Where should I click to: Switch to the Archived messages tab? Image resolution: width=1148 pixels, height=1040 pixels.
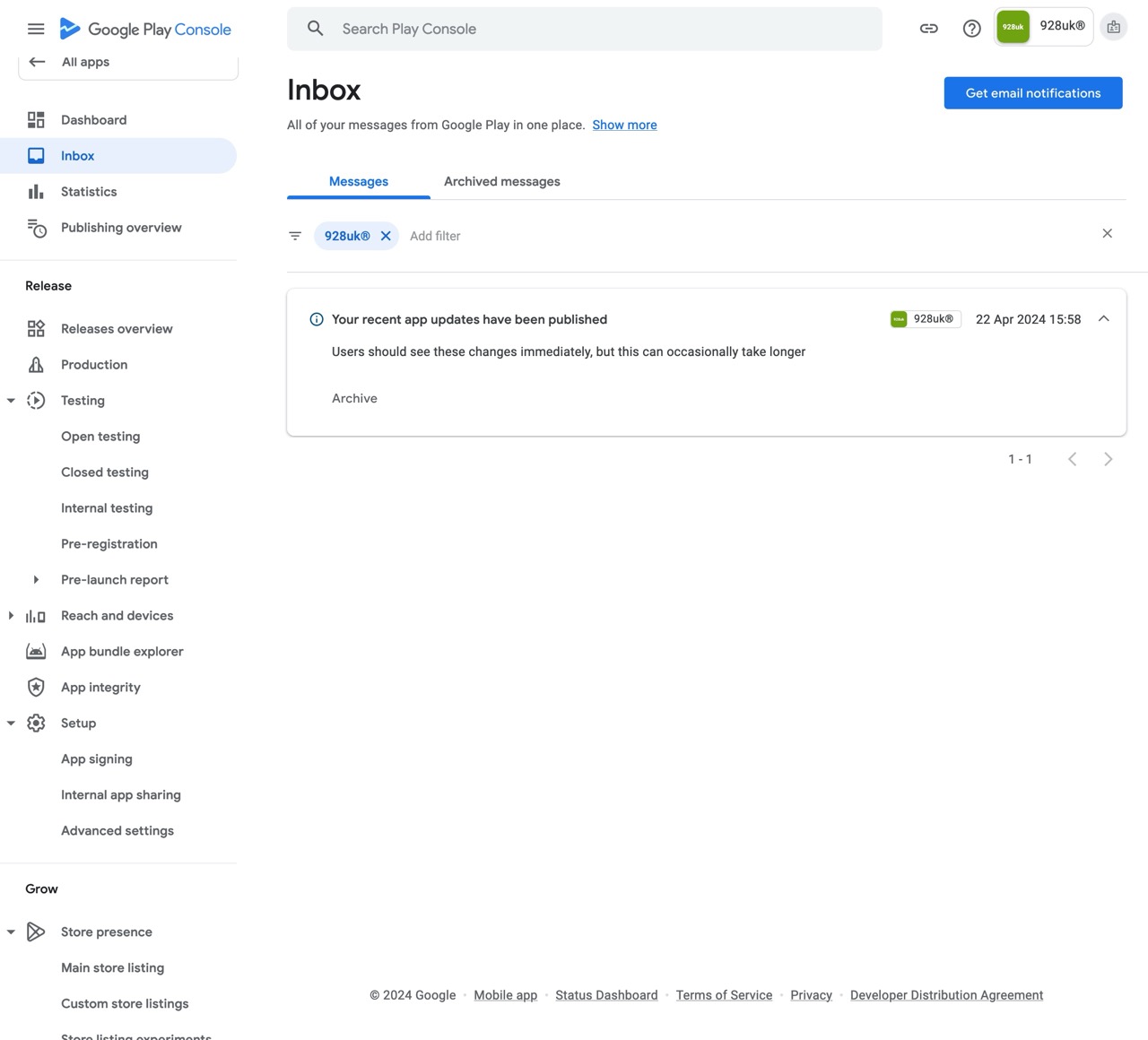(x=501, y=181)
